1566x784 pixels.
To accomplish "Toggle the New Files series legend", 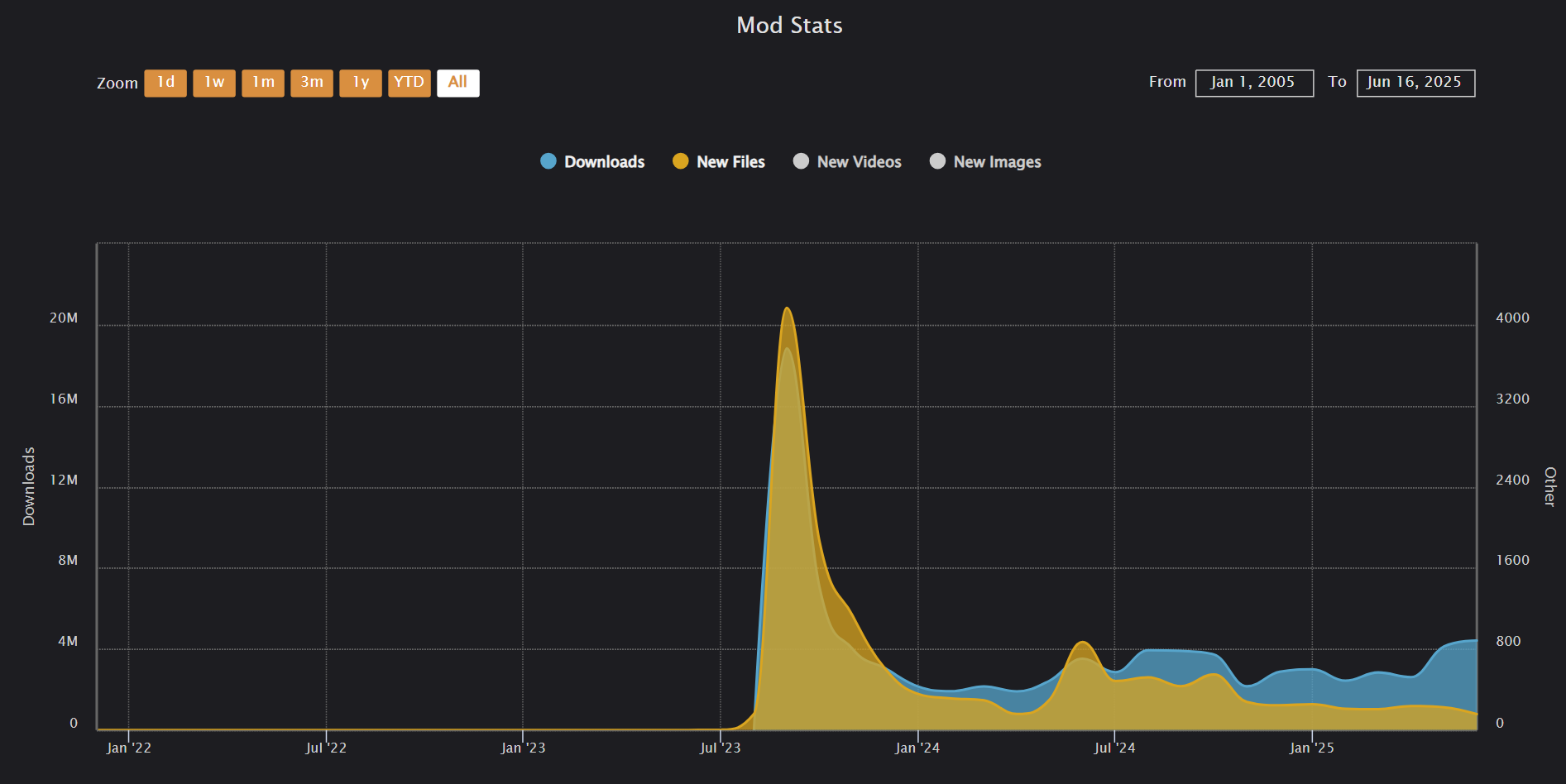I will (x=719, y=161).
